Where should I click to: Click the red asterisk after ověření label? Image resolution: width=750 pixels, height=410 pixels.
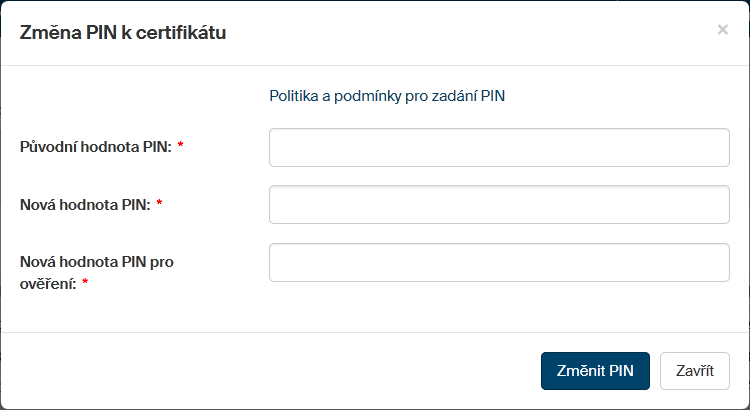(x=85, y=284)
